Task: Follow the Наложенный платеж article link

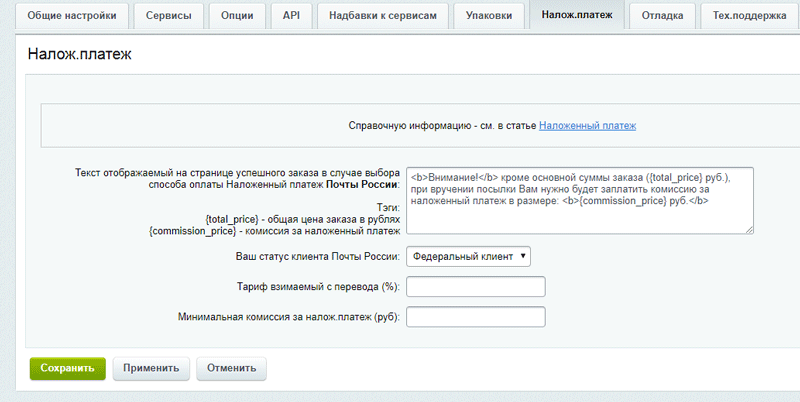Action: point(587,126)
